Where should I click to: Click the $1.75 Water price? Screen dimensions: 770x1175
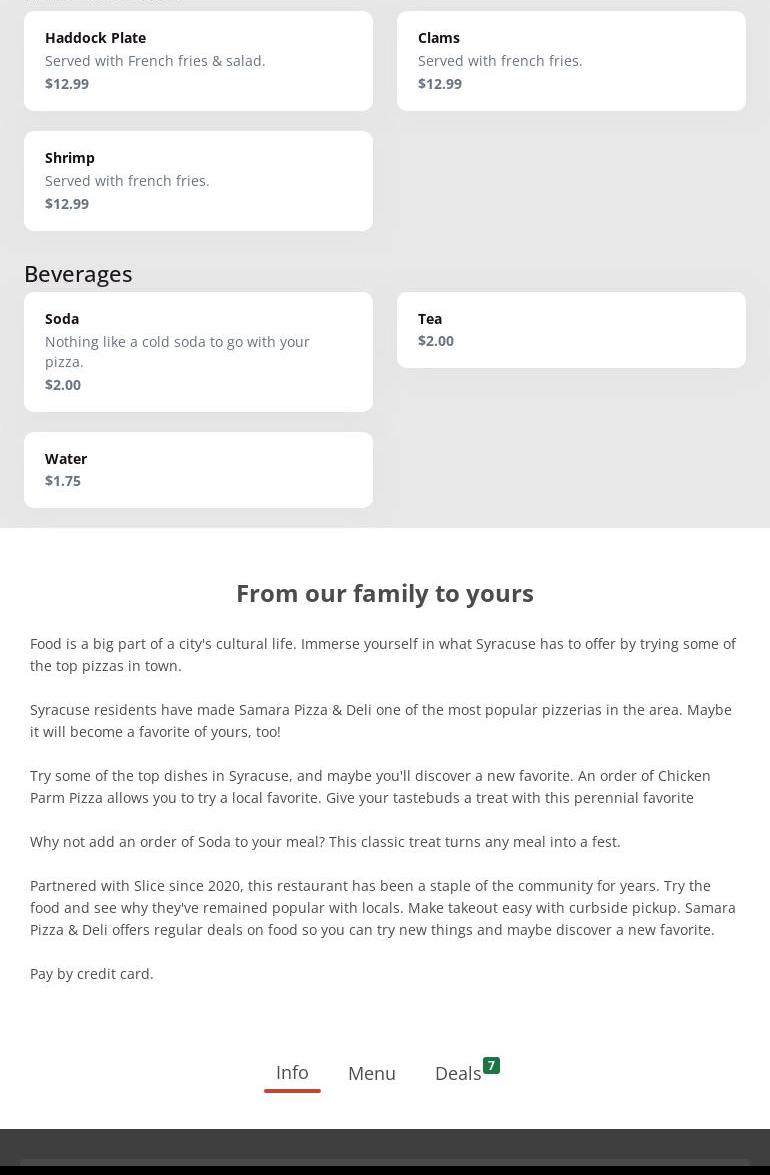pyautogui.click(x=63, y=481)
